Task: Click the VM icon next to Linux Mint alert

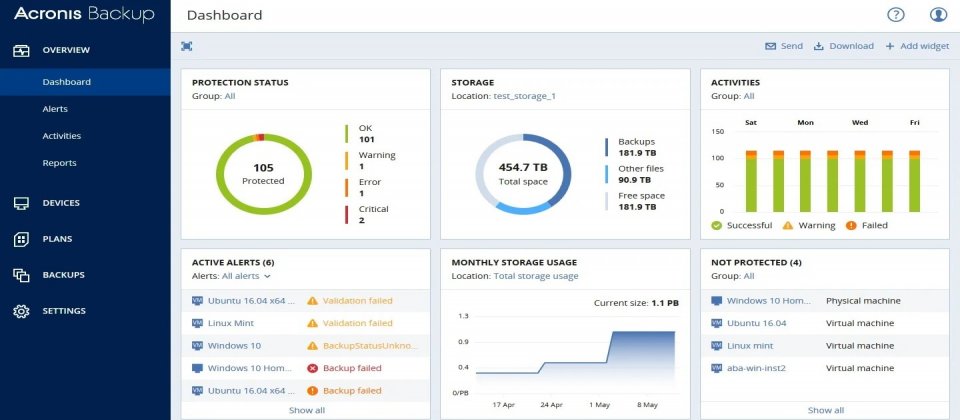Action: [x=197, y=323]
